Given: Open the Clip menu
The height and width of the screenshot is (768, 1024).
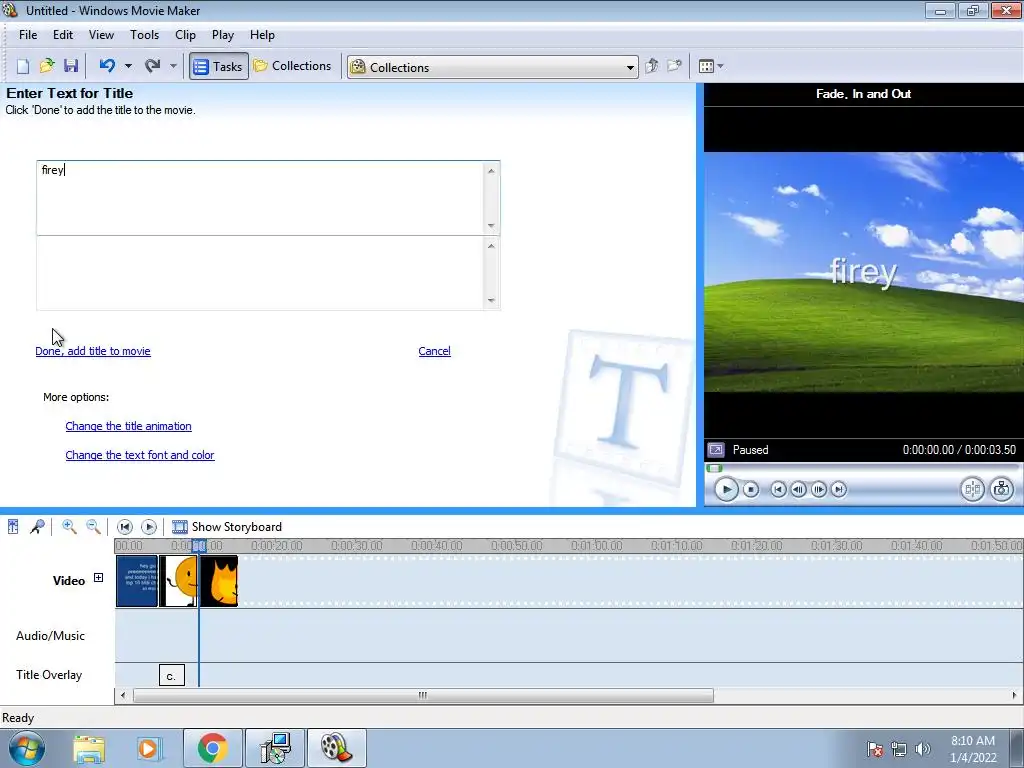Looking at the screenshot, I should (x=185, y=35).
